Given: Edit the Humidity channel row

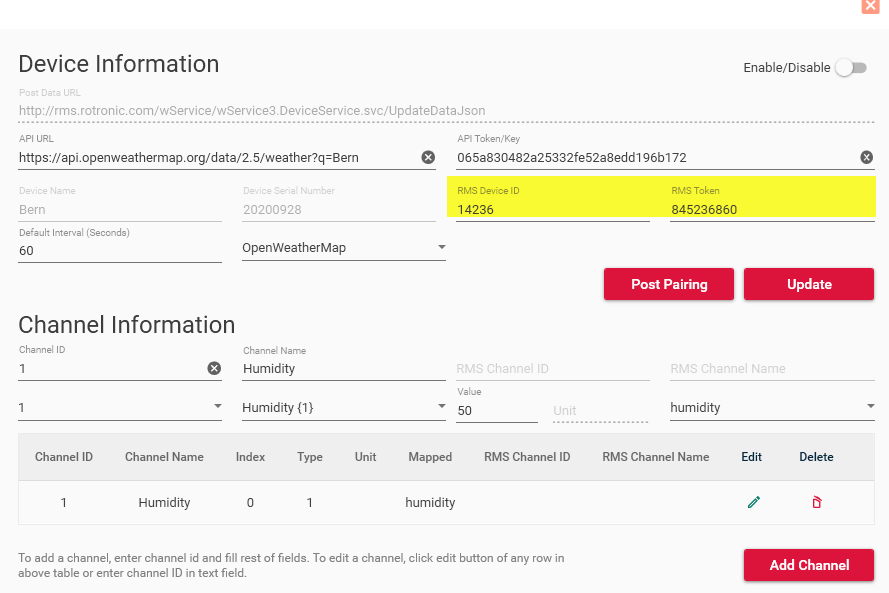Looking at the screenshot, I should pos(753,502).
